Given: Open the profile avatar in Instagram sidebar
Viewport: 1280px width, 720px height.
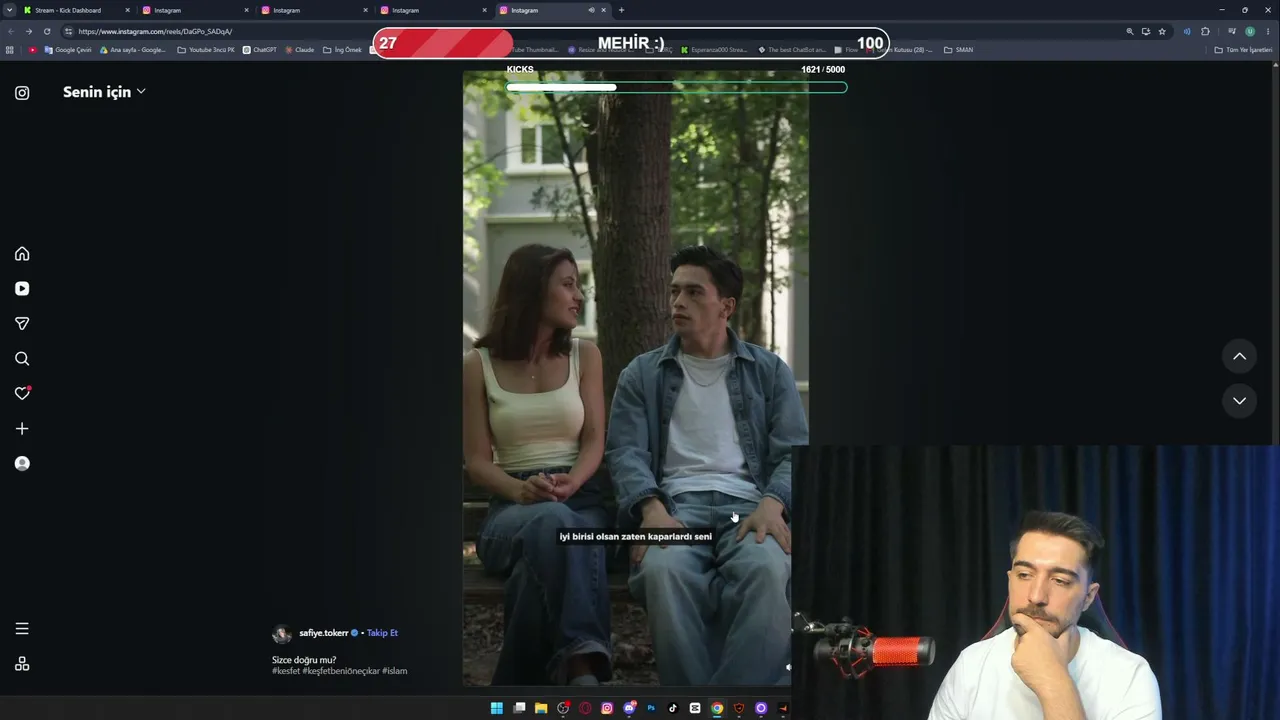Looking at the screenshot, I should pyautogui.click(x=22, y=464).
